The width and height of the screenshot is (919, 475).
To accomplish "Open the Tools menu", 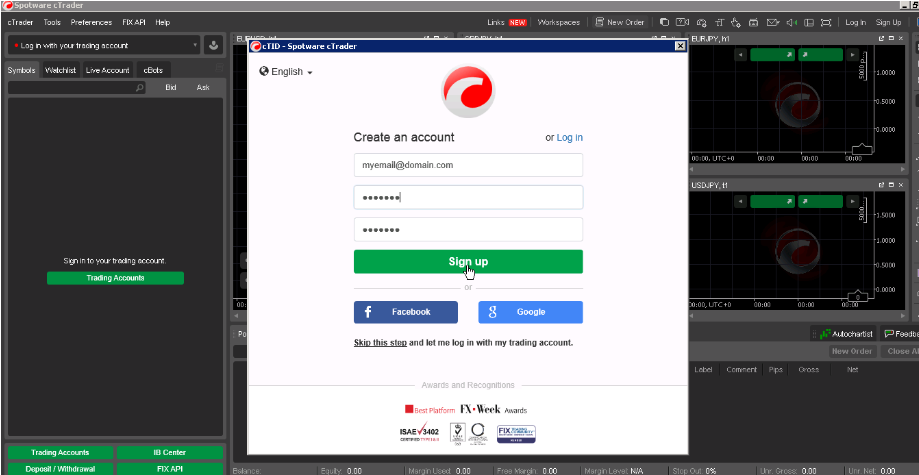I will tap(52, 22).
